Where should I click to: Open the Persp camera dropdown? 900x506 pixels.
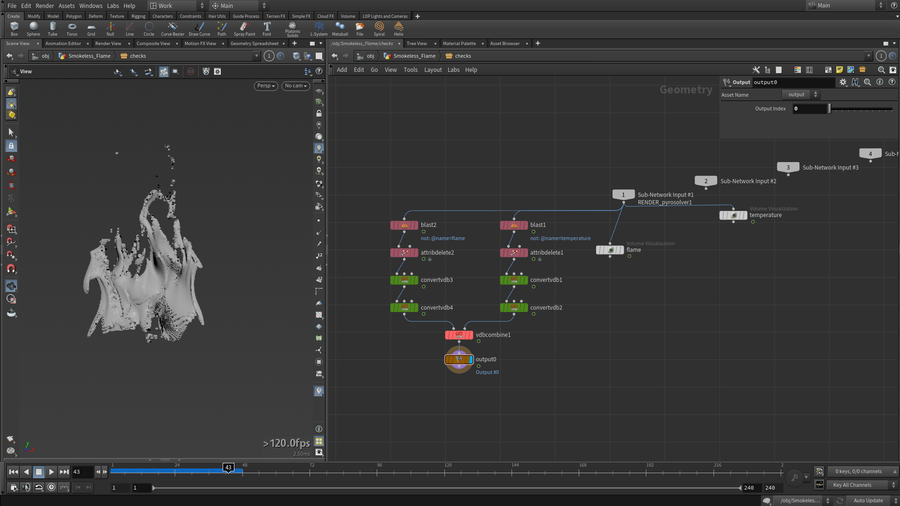(x=266, y=86)
